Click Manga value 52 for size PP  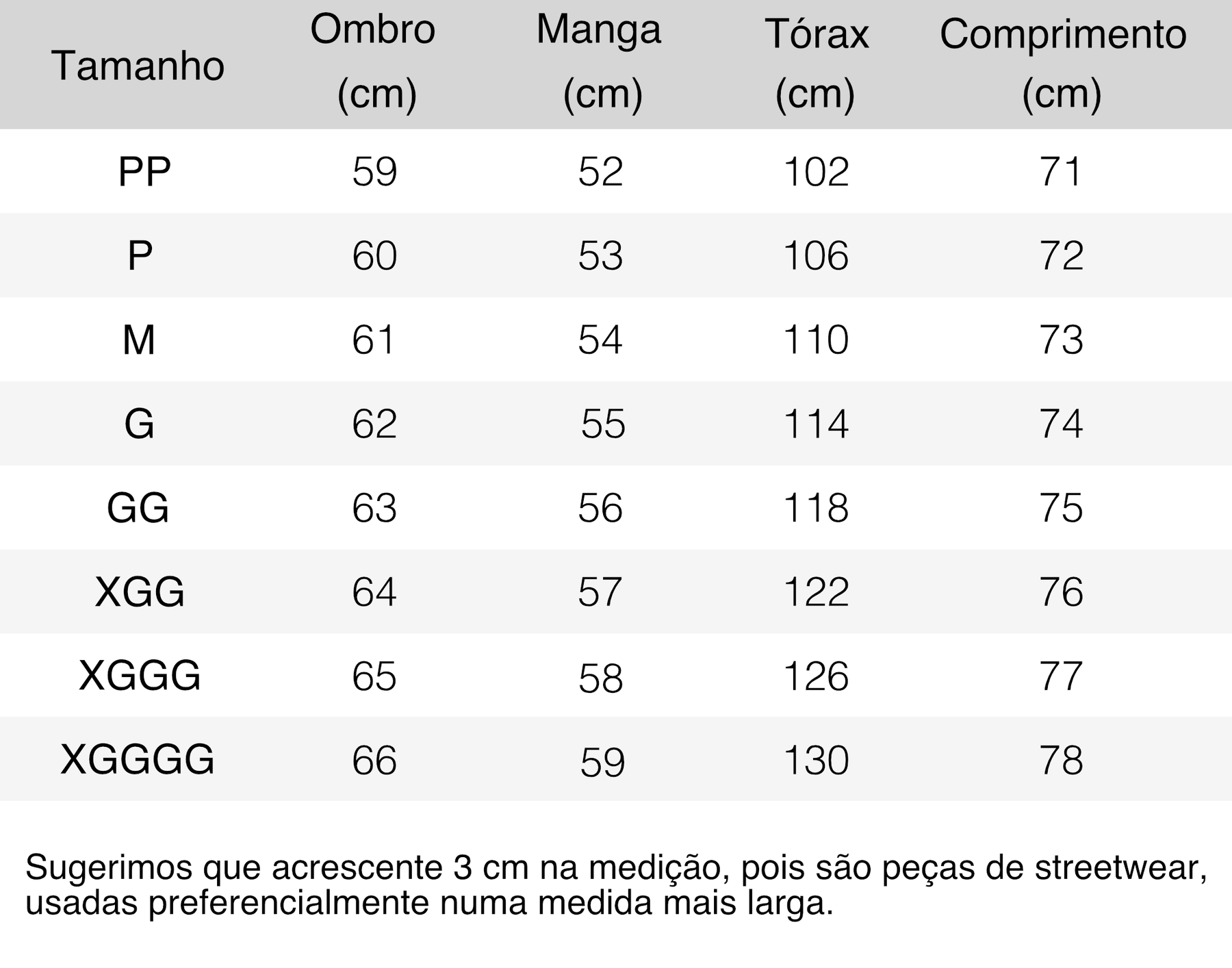tap(600, 171)
